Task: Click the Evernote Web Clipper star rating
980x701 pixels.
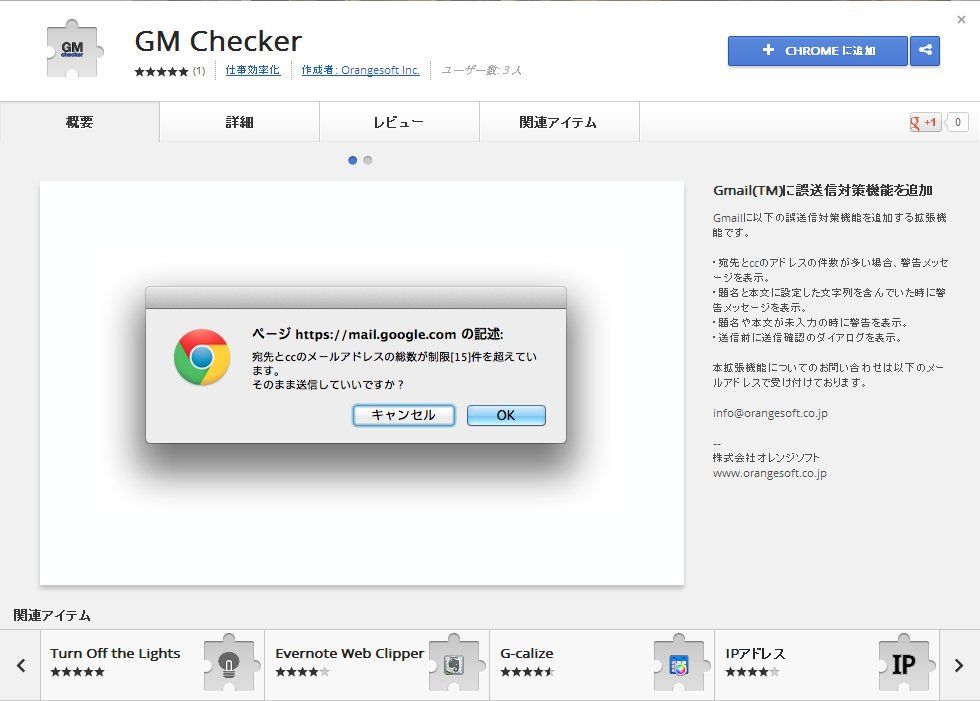Action: [x=302, y=672]
